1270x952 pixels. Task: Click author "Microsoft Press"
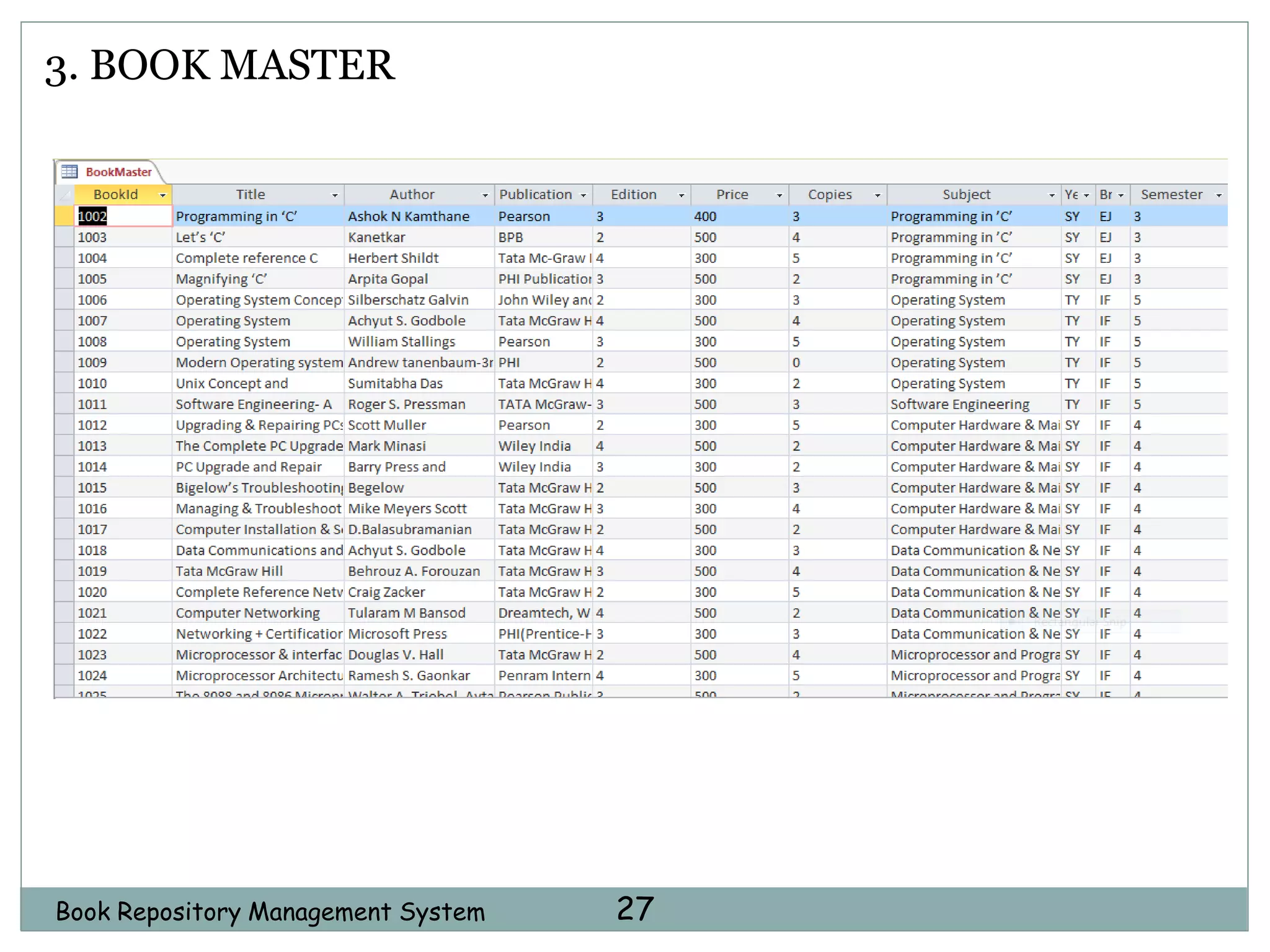(397, 634)
